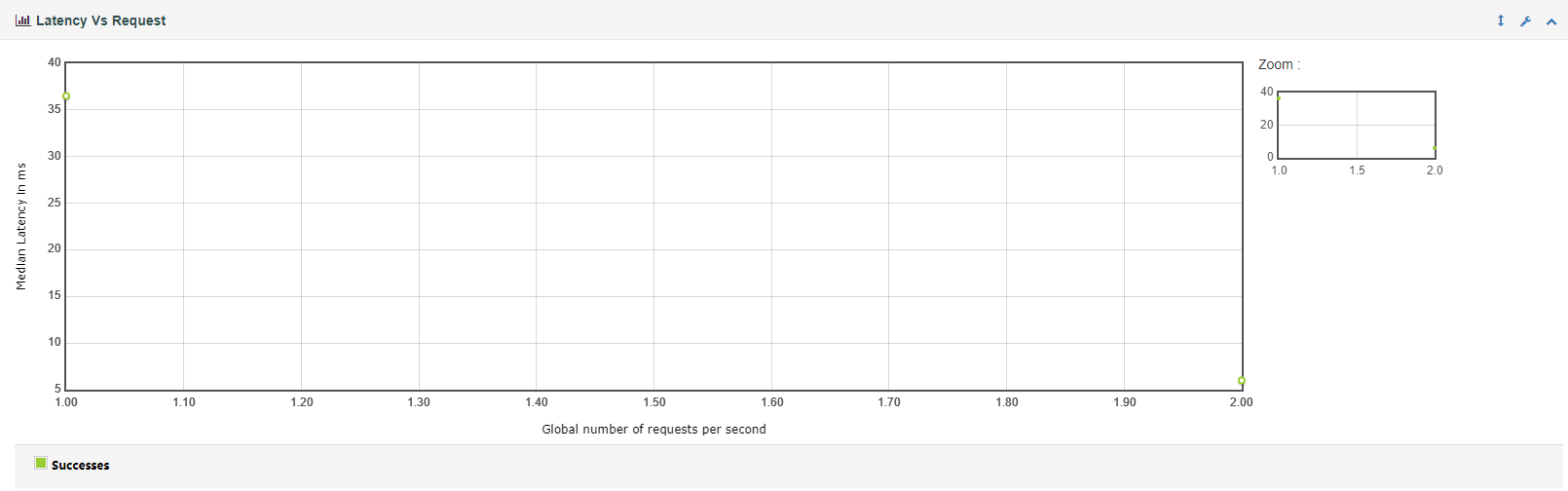This screenshot has height=491, width=1568.
Task: Click 'Global number of requests per second' label
Action: (653, 430)
